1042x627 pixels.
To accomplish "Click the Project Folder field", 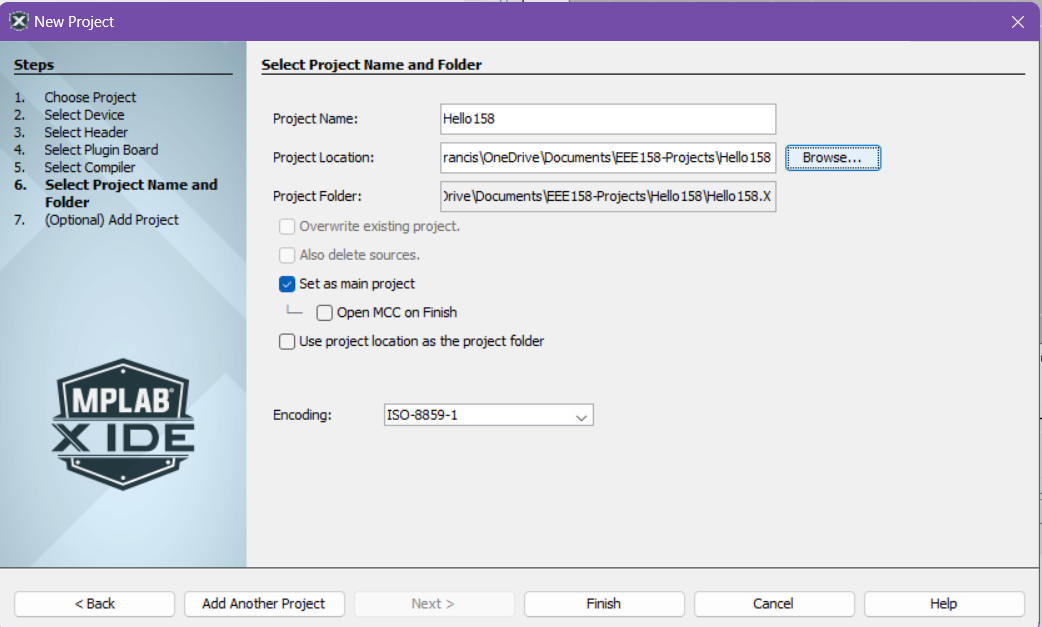I will (x=608, y=197).
